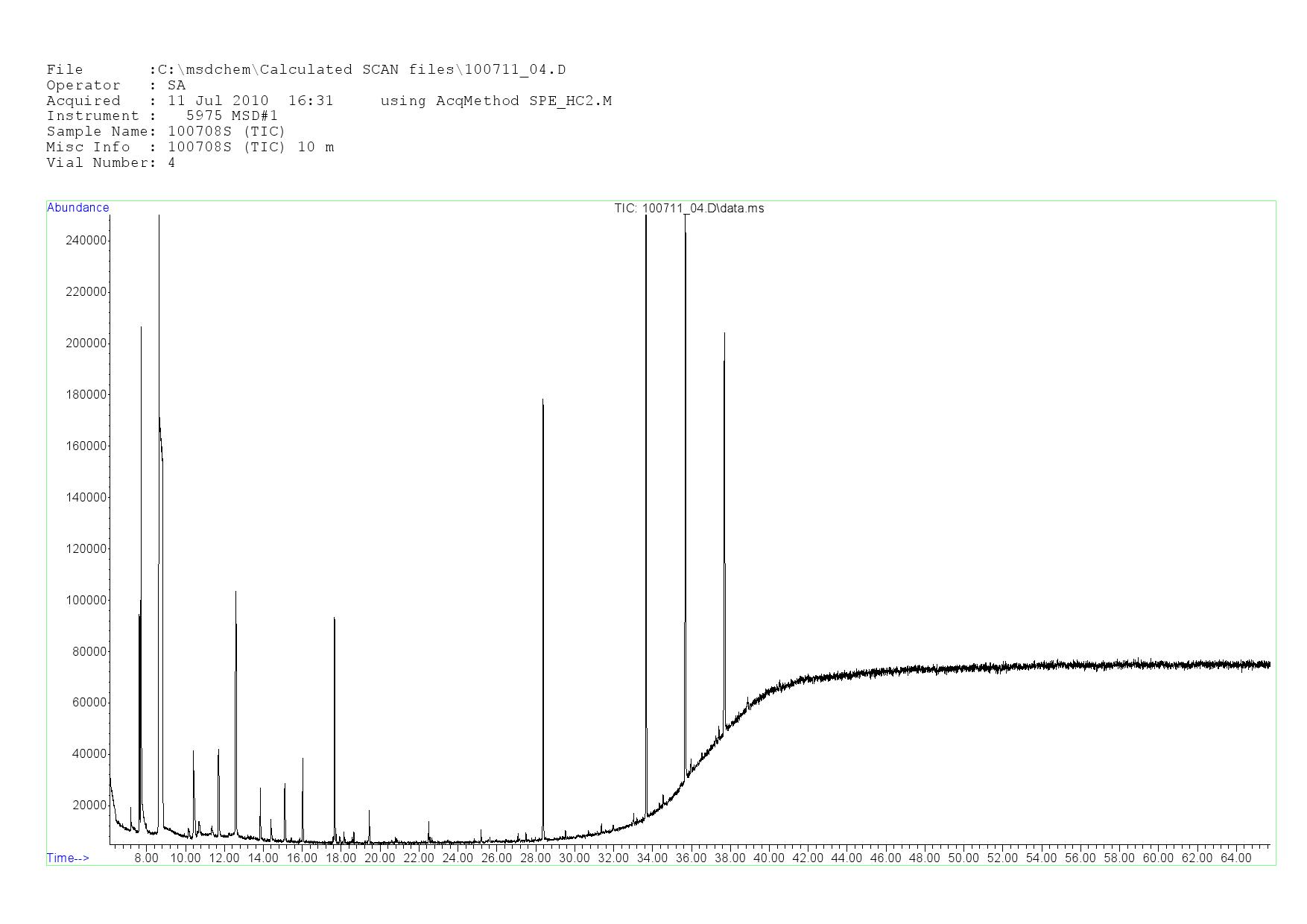
Task: Click the Acquired date 11 Jul 2010 text
Action: click(218, 101)
